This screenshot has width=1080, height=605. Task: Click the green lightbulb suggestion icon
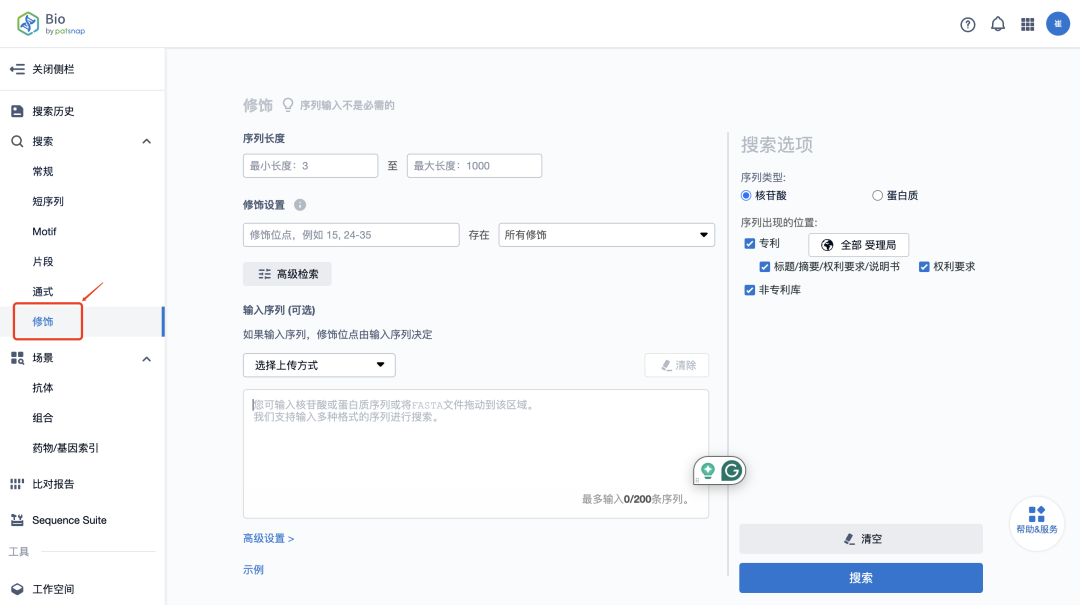pos(707,471)
